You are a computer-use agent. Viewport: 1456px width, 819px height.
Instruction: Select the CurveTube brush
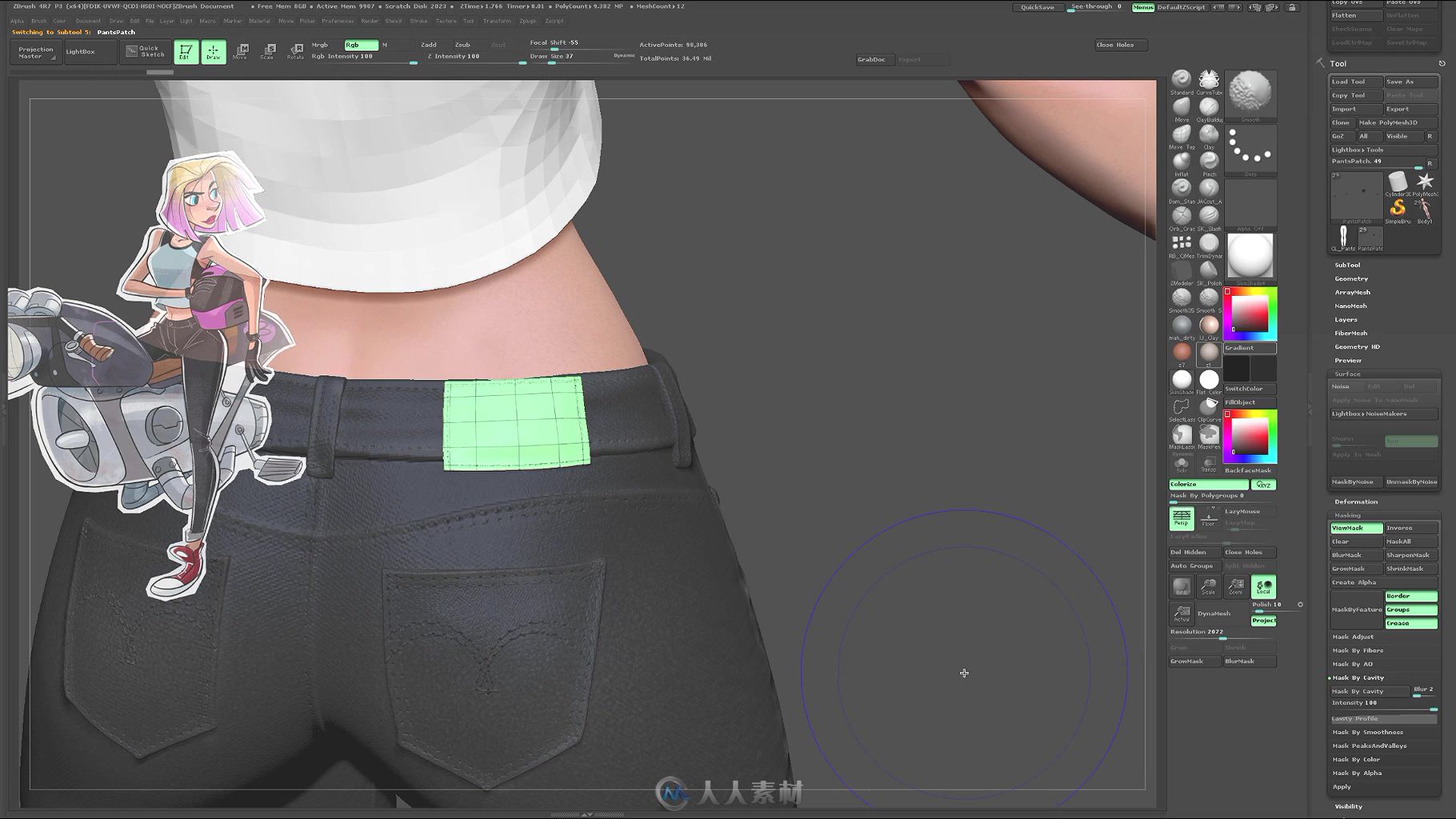1209,82
